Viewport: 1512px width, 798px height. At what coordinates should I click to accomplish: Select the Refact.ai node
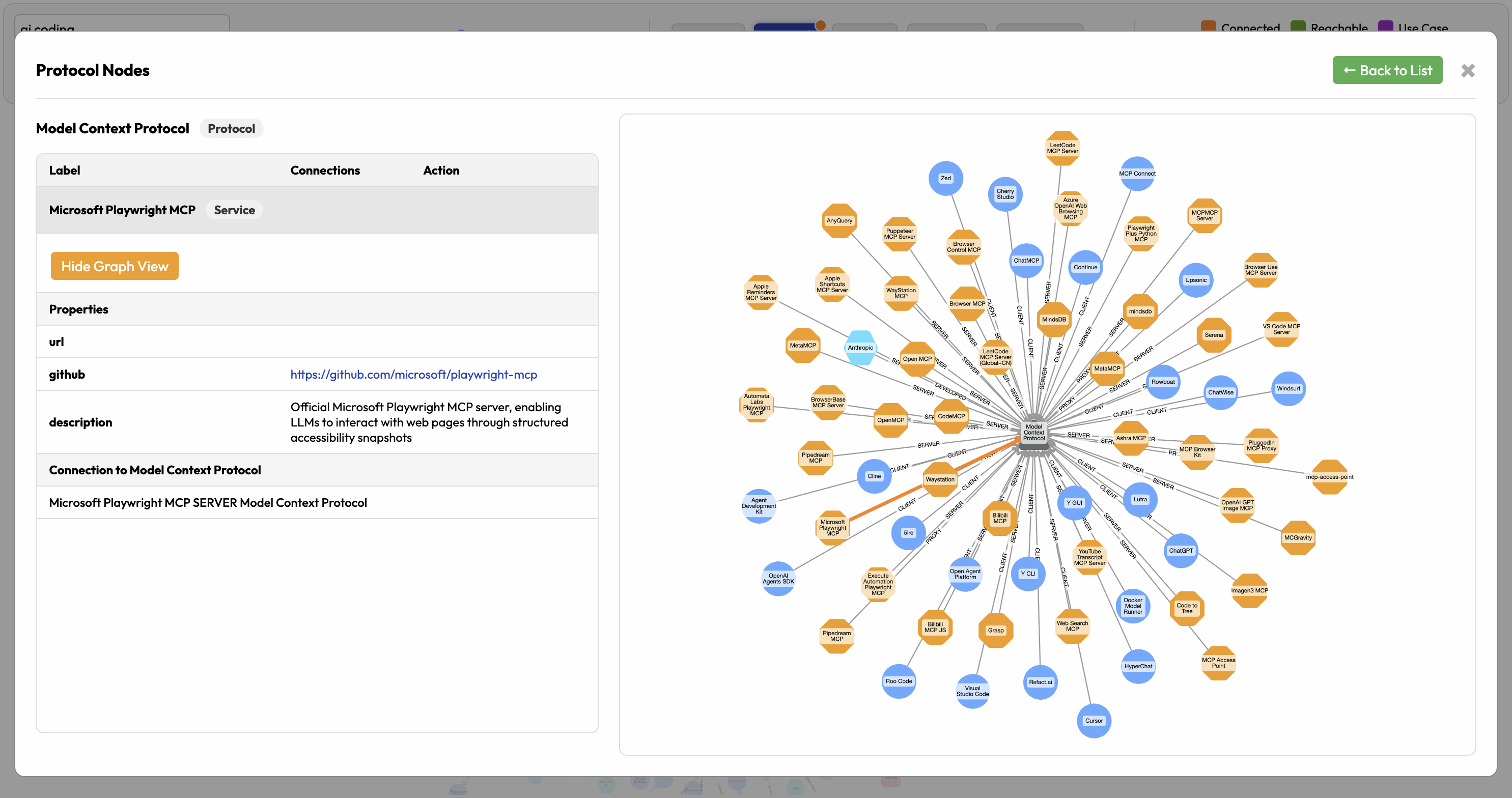pos(1040,682)
